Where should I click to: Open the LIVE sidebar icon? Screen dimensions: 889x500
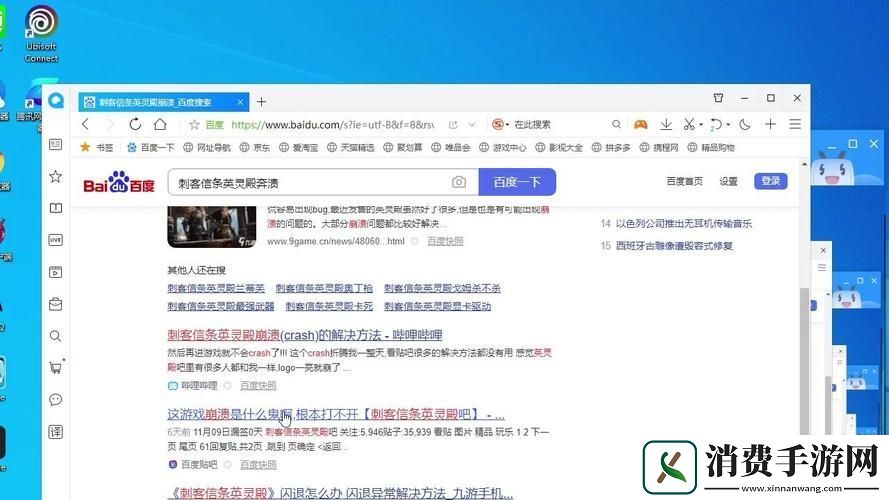56,240
